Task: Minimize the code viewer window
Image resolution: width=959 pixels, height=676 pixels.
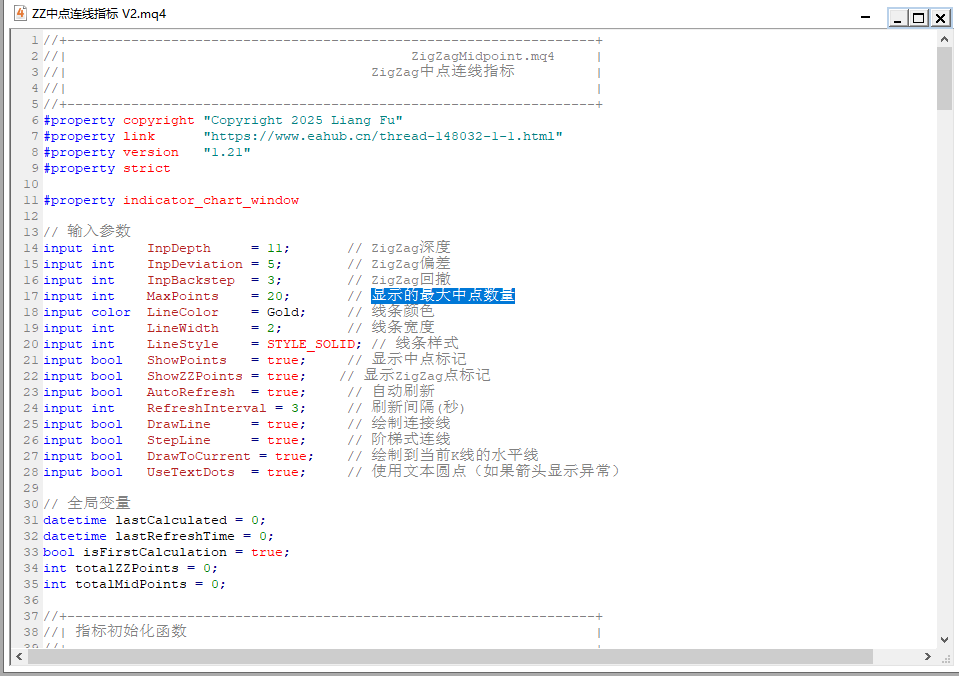Action: tap(897, 18)
